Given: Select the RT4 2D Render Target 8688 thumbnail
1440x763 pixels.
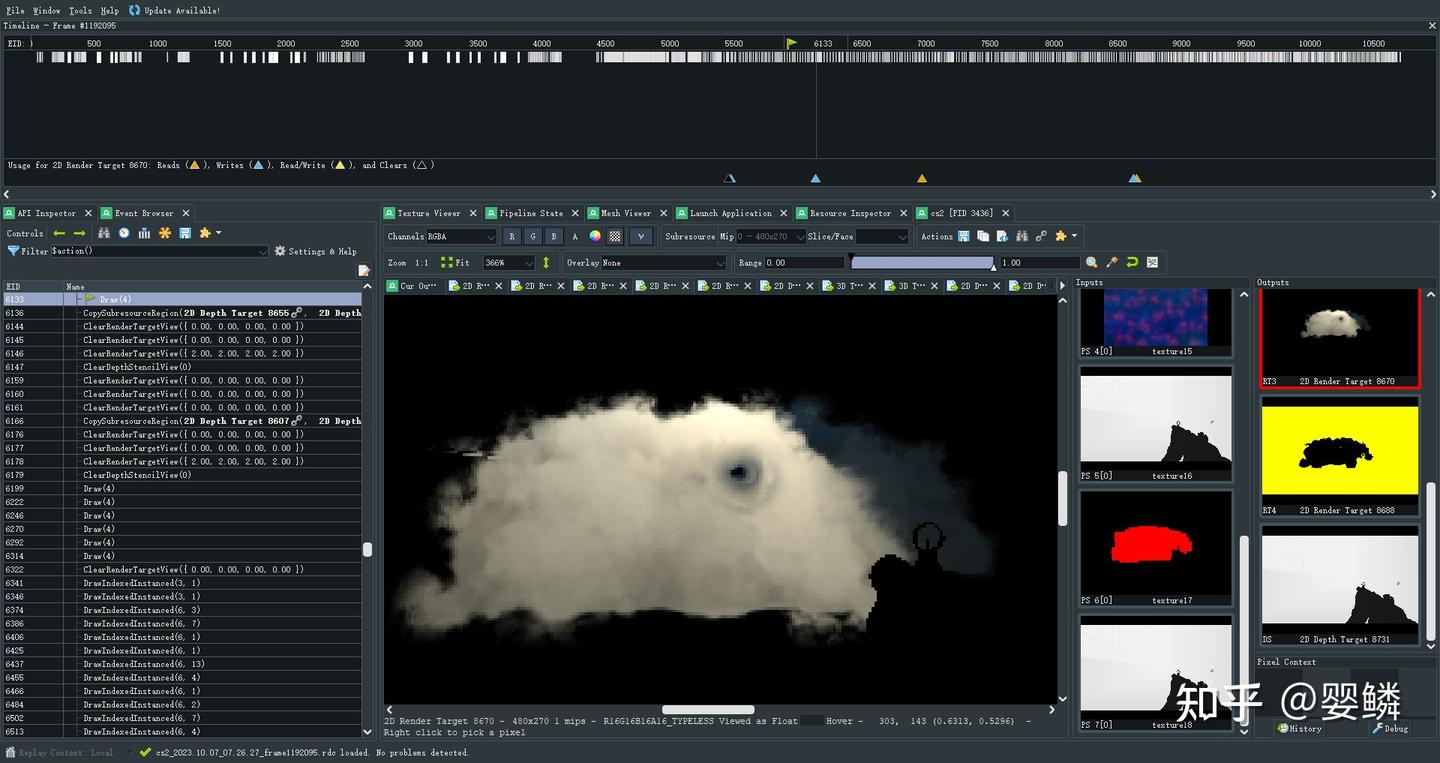Looking at the screenshot, I should (1340, 456).
